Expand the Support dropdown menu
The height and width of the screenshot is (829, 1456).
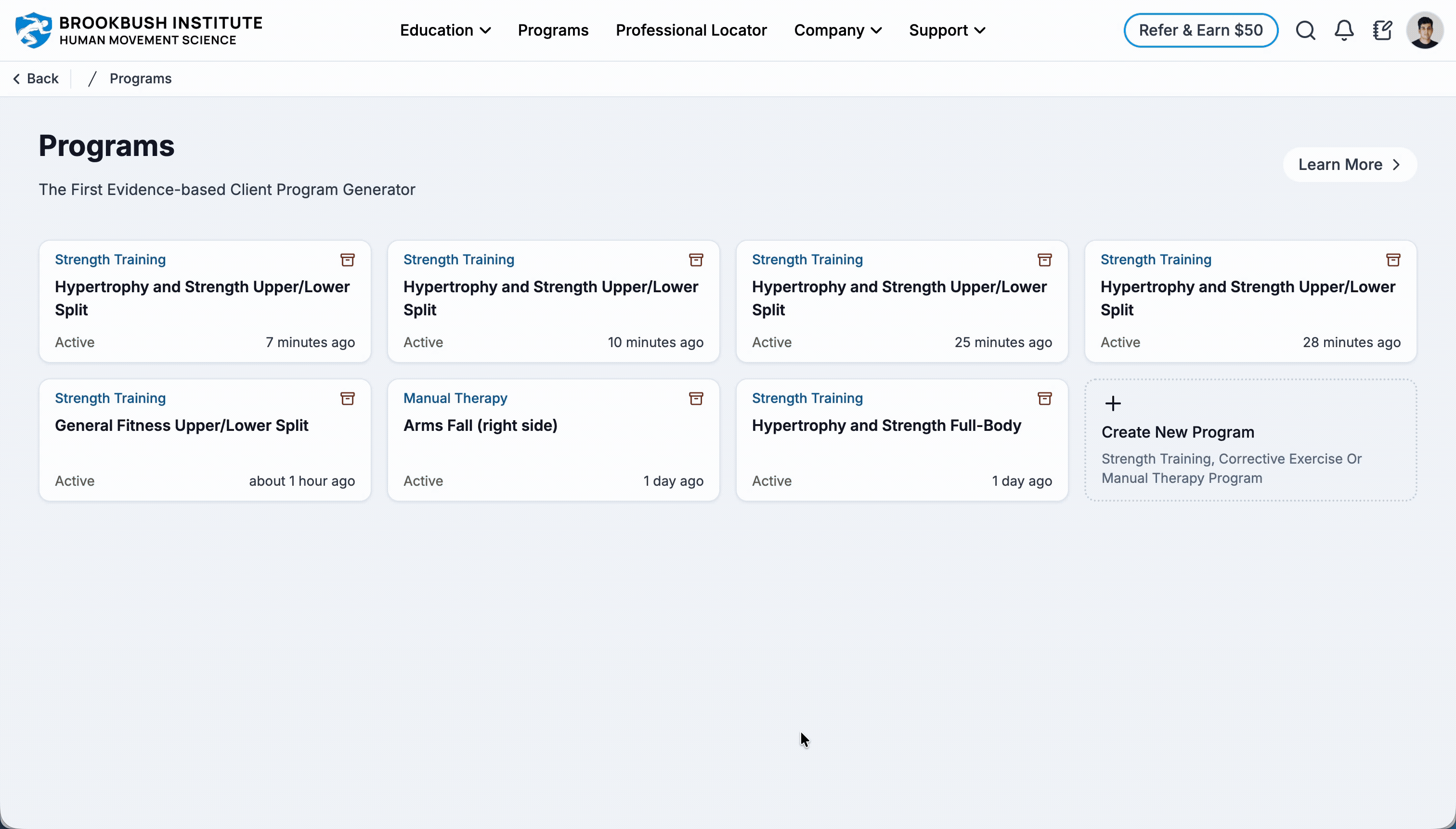pyautogui.click(x=947, y=30)
